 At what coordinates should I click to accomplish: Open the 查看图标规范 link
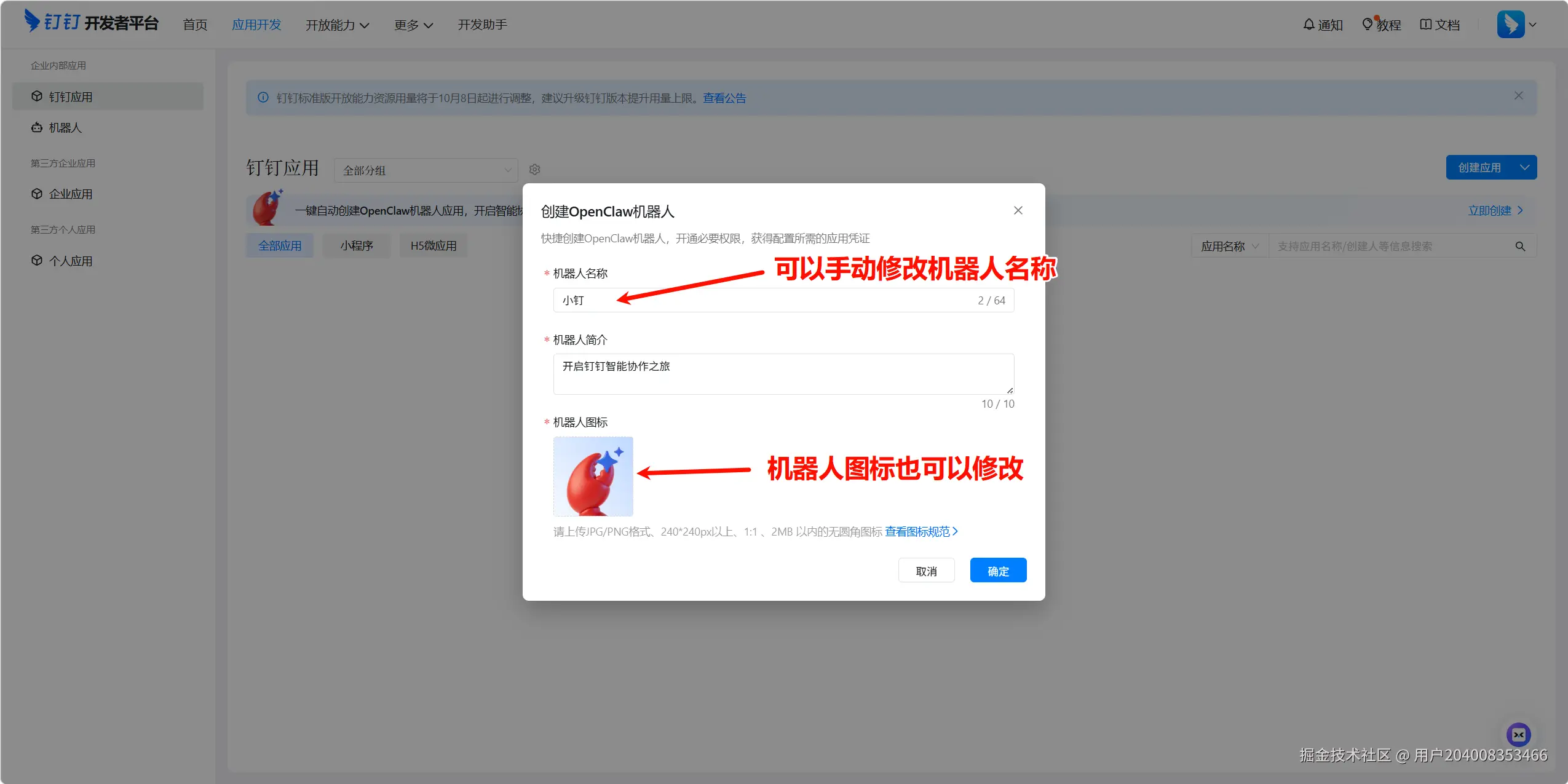click(x=921, y=531)
